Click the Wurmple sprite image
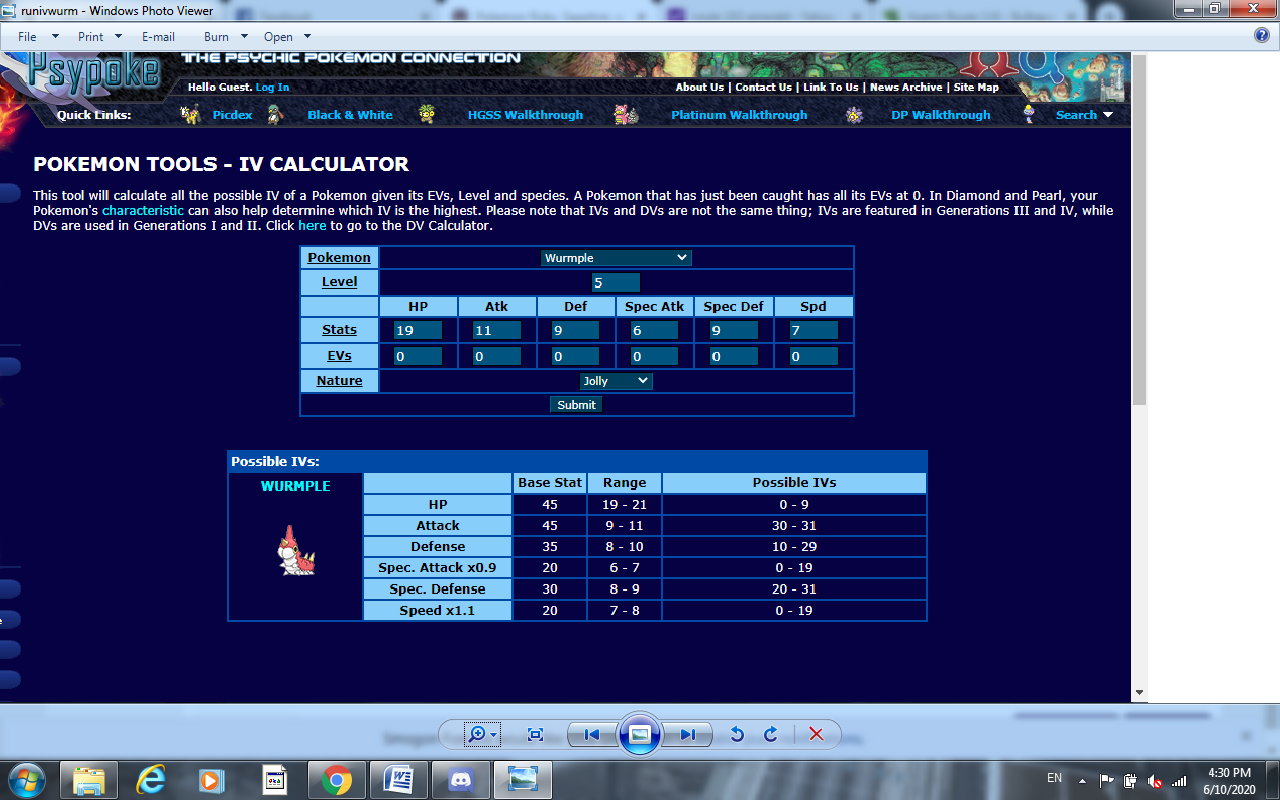Image resolution: width=1280 pixels, height=800 pixels. click(x=294, y=551)
